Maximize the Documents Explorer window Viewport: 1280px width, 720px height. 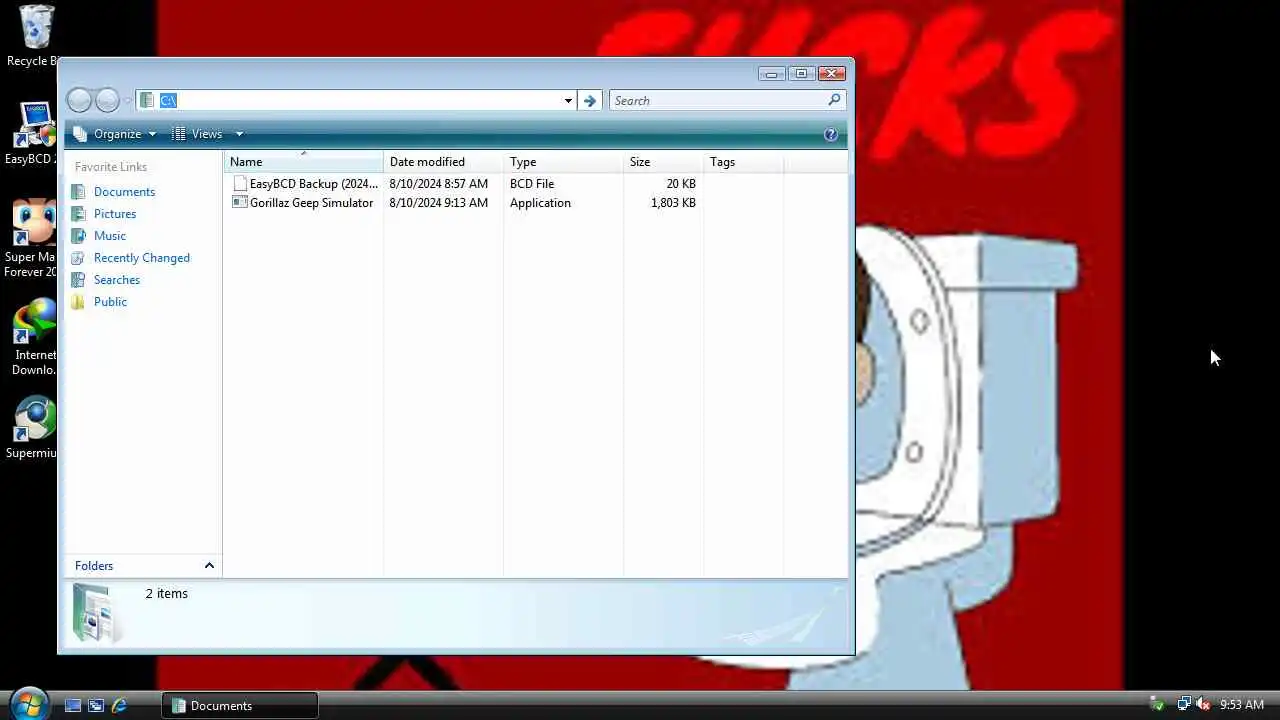point(801,73)
